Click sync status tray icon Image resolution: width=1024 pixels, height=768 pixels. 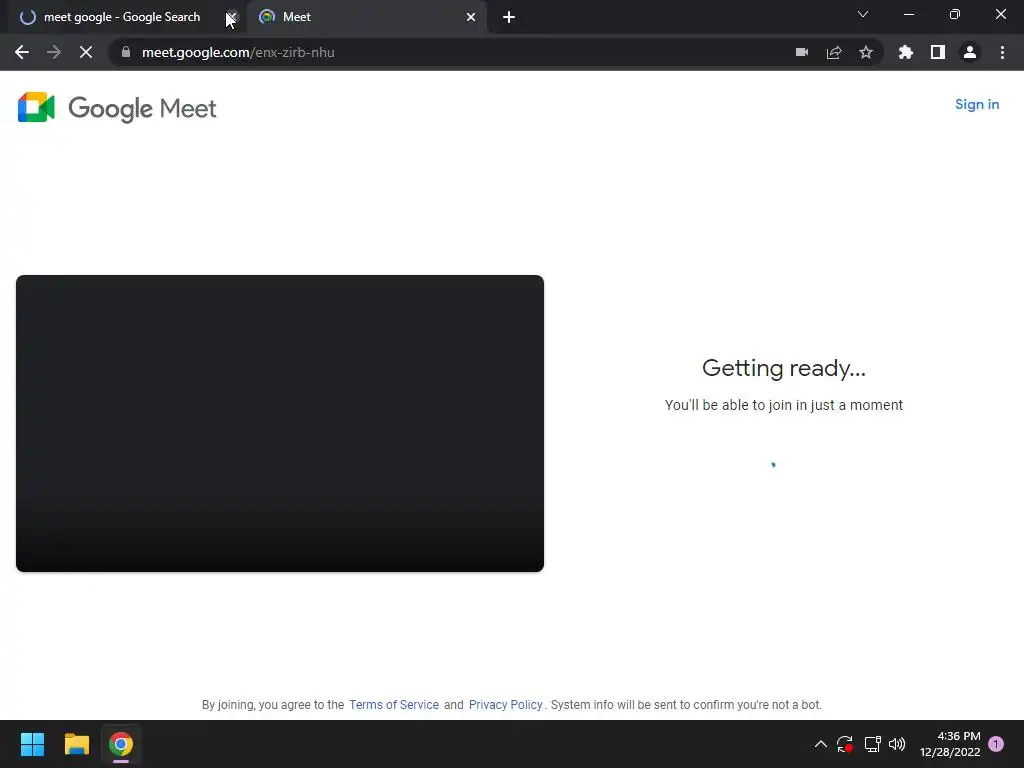pos(844,744)
